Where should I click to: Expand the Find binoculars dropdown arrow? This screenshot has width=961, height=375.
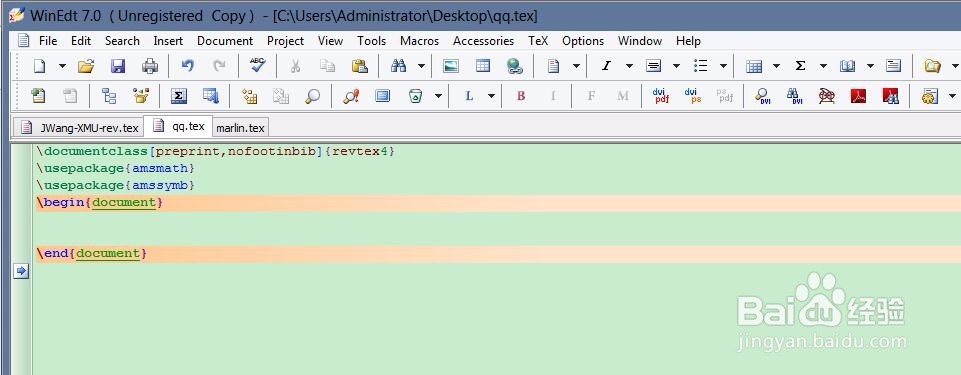[x=421, y=66]
